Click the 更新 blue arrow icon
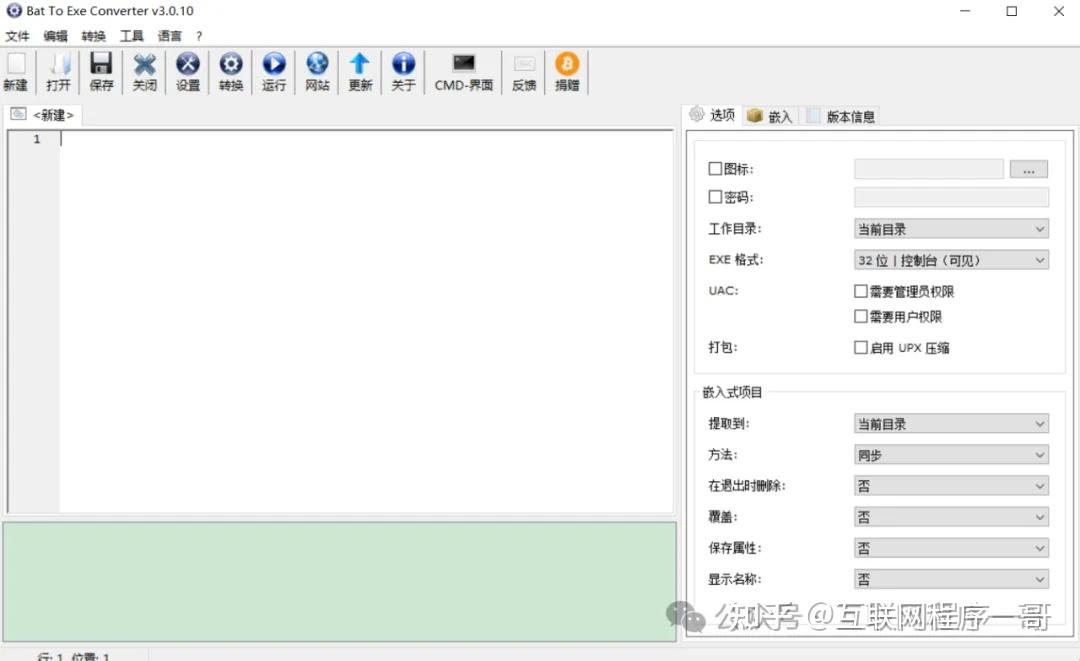 pos(360,64)
